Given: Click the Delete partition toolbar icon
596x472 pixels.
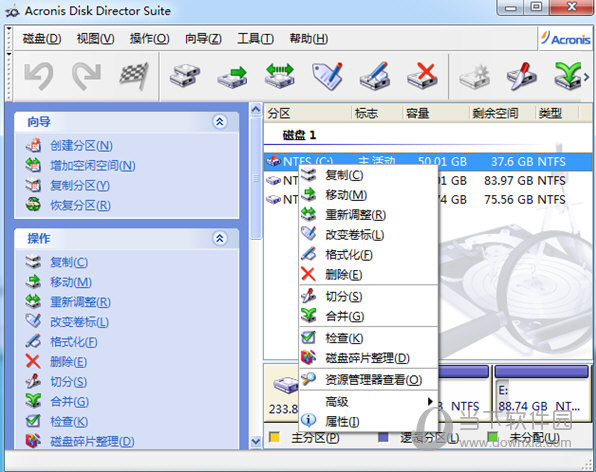Looking at the screenshot, I should (x=422, y=76).
